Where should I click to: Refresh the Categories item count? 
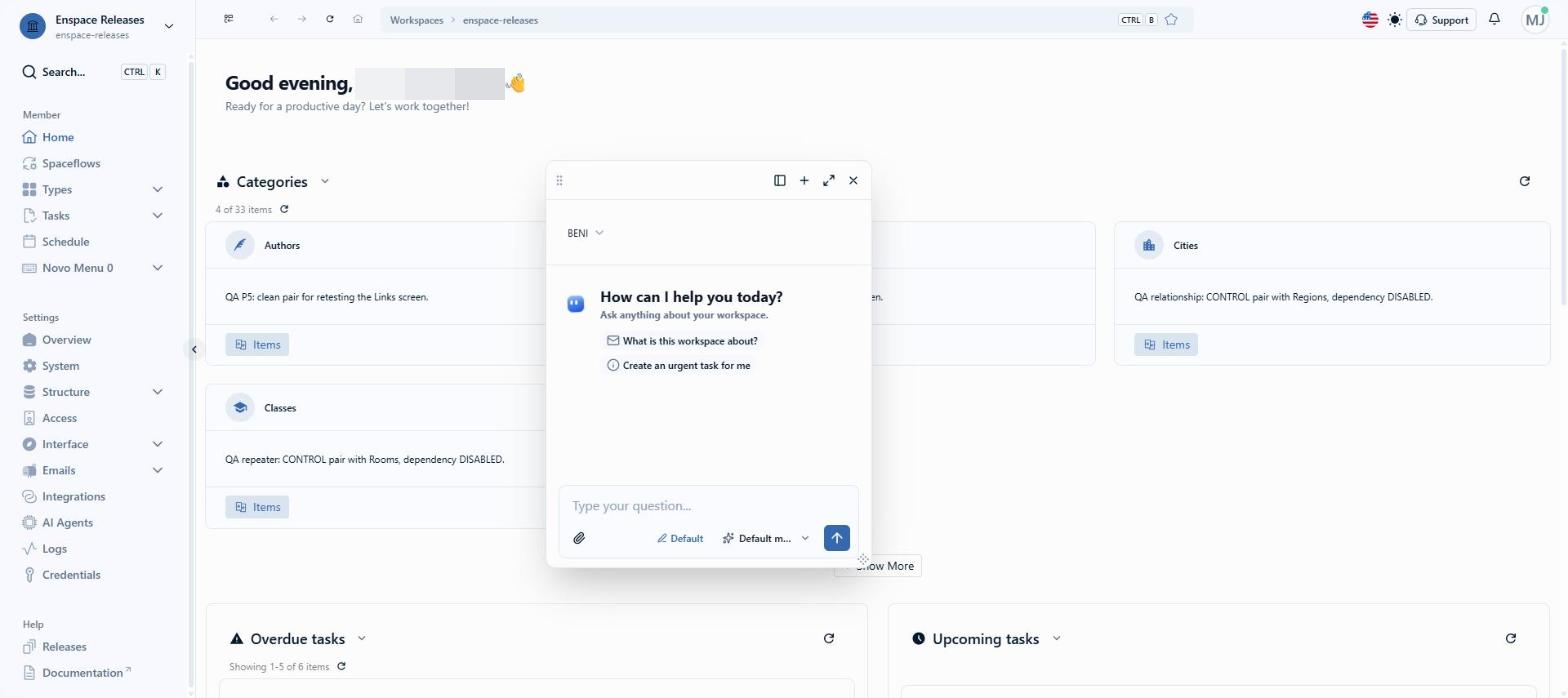(x=284, y=209)
